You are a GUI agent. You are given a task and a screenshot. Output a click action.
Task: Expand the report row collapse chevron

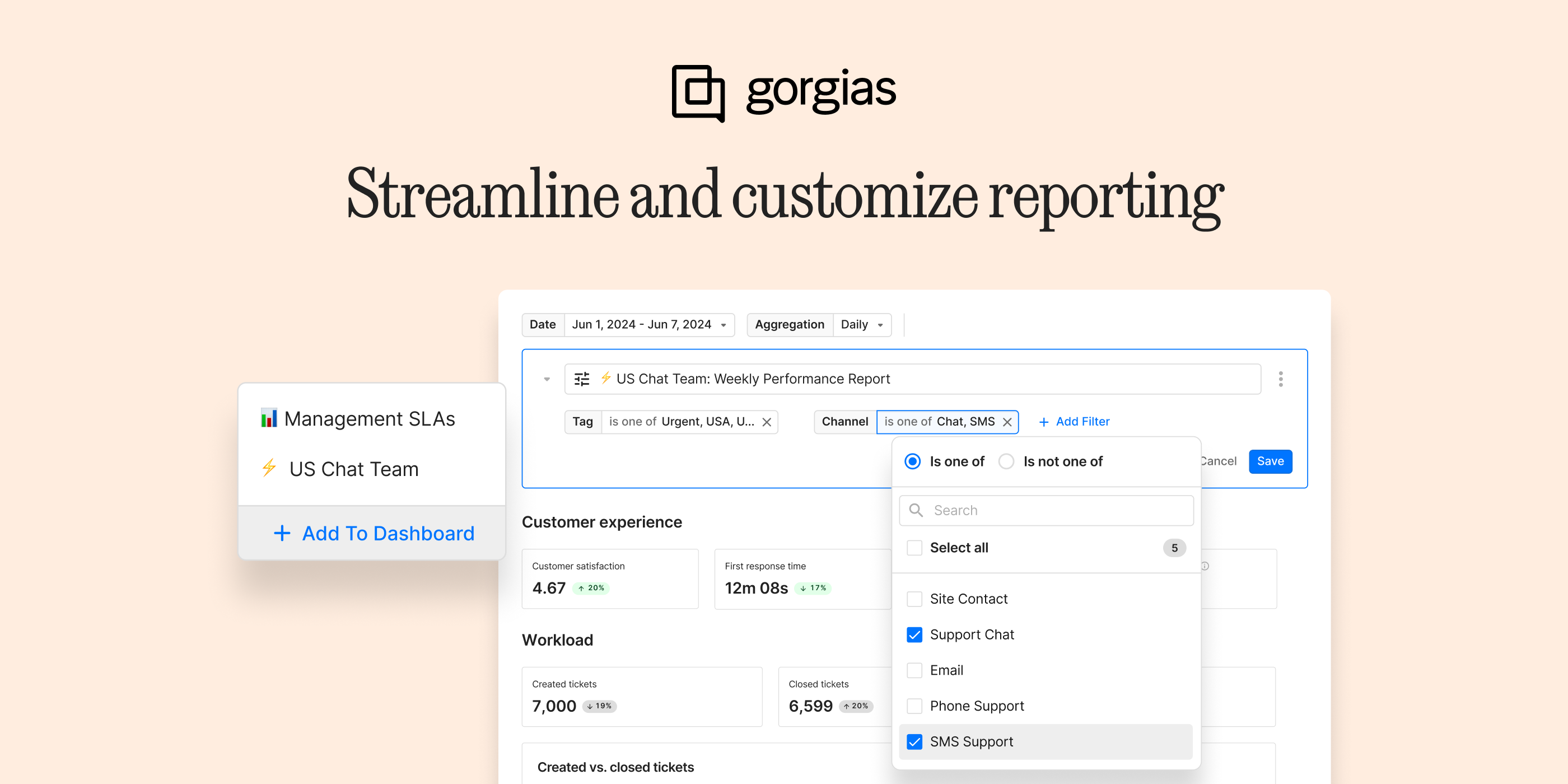pyautogui.click(x=547, y=379)
